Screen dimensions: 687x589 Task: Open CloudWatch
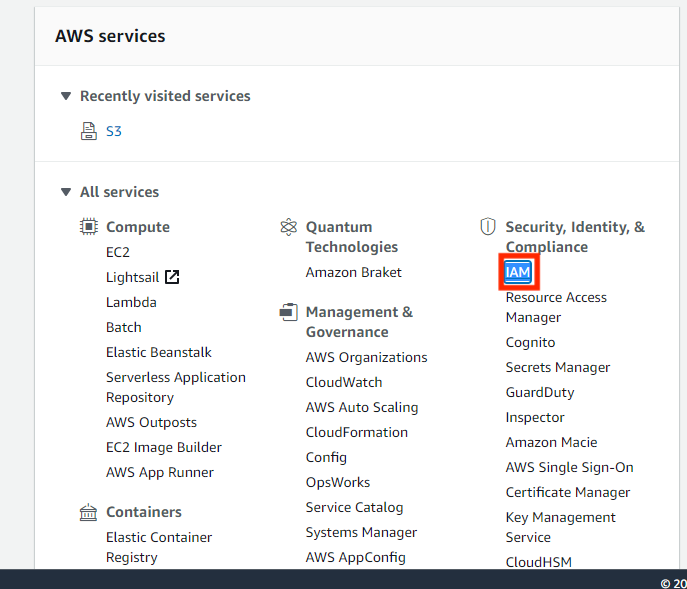pyautogui.click(x=344, y=382)
